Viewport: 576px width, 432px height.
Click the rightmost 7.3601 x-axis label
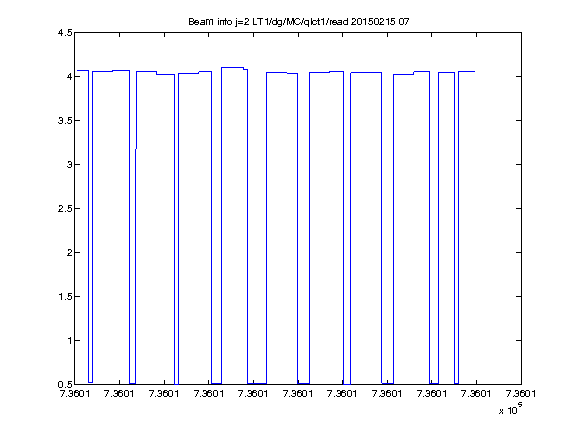point(521,394)
